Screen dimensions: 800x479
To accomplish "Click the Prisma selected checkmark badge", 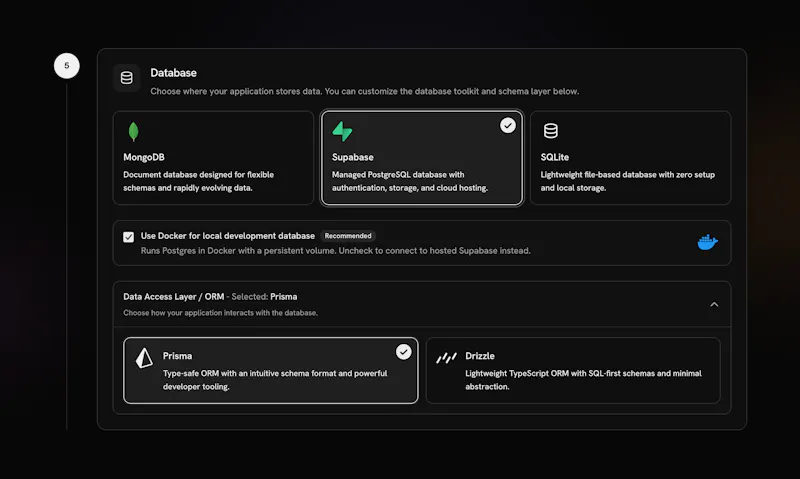I will tap(403, 352).
